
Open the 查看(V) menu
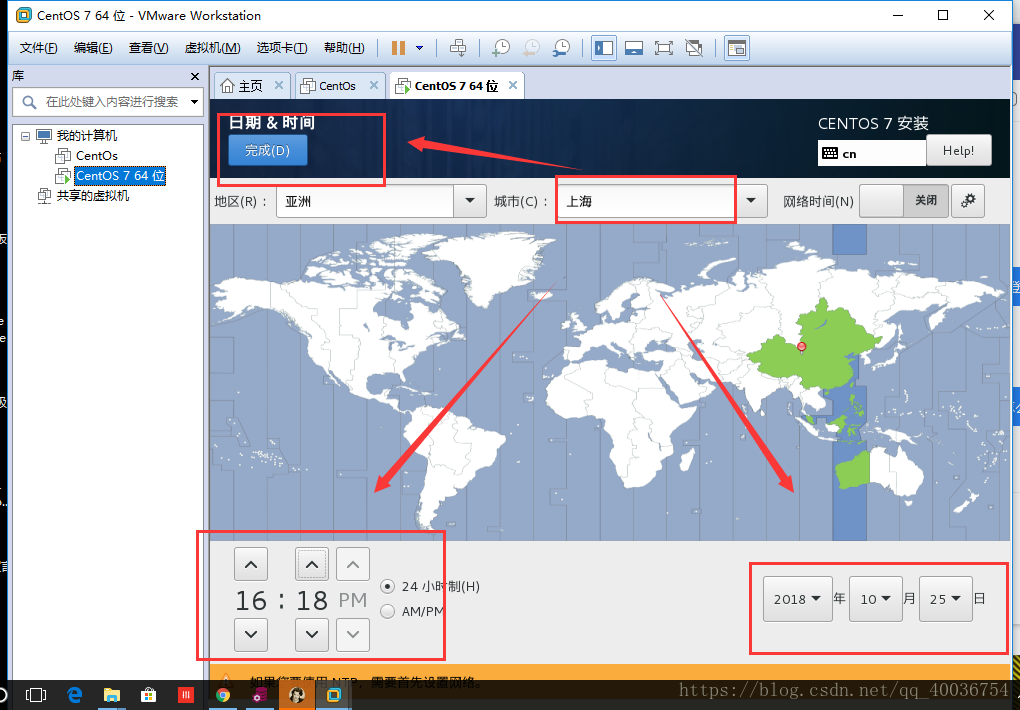click(148, 48)
